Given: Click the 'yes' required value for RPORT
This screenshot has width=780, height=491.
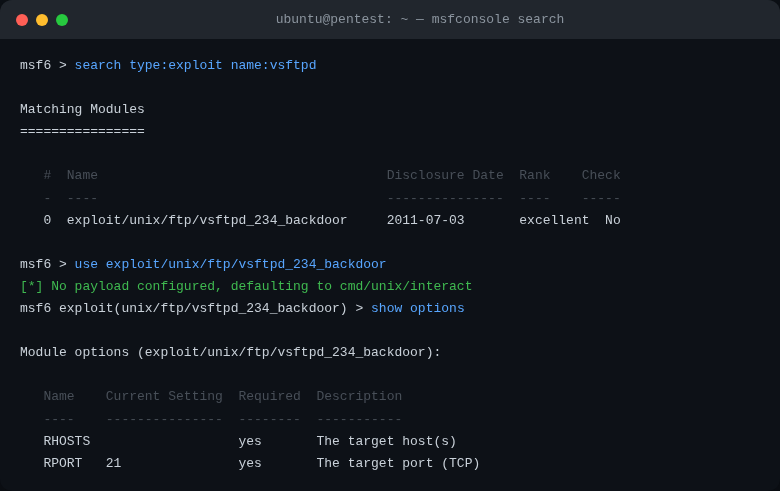Looking at the screenshot, I should [250, 463].
